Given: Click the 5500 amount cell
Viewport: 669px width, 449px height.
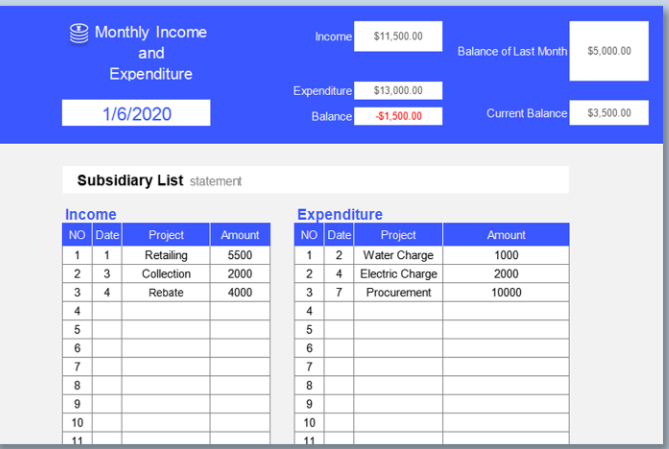Looking at the screenshot, I should tap(240, 255).
